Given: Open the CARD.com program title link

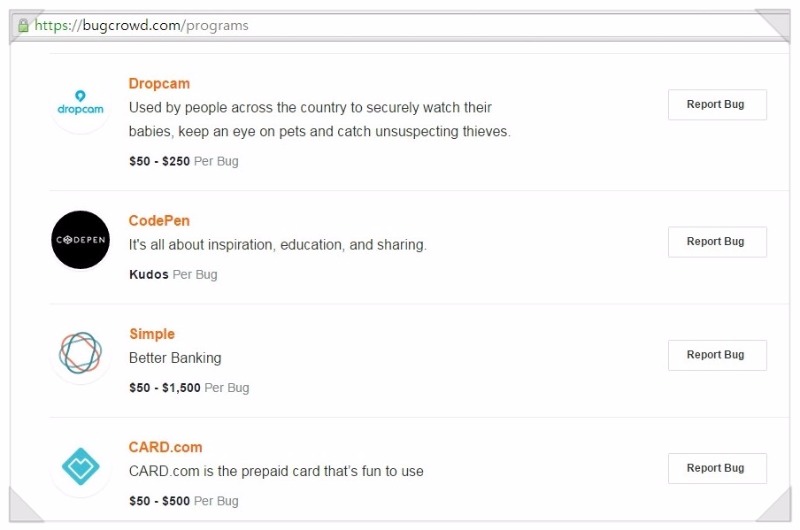Looking at the screenshot, I should point(165,447).
